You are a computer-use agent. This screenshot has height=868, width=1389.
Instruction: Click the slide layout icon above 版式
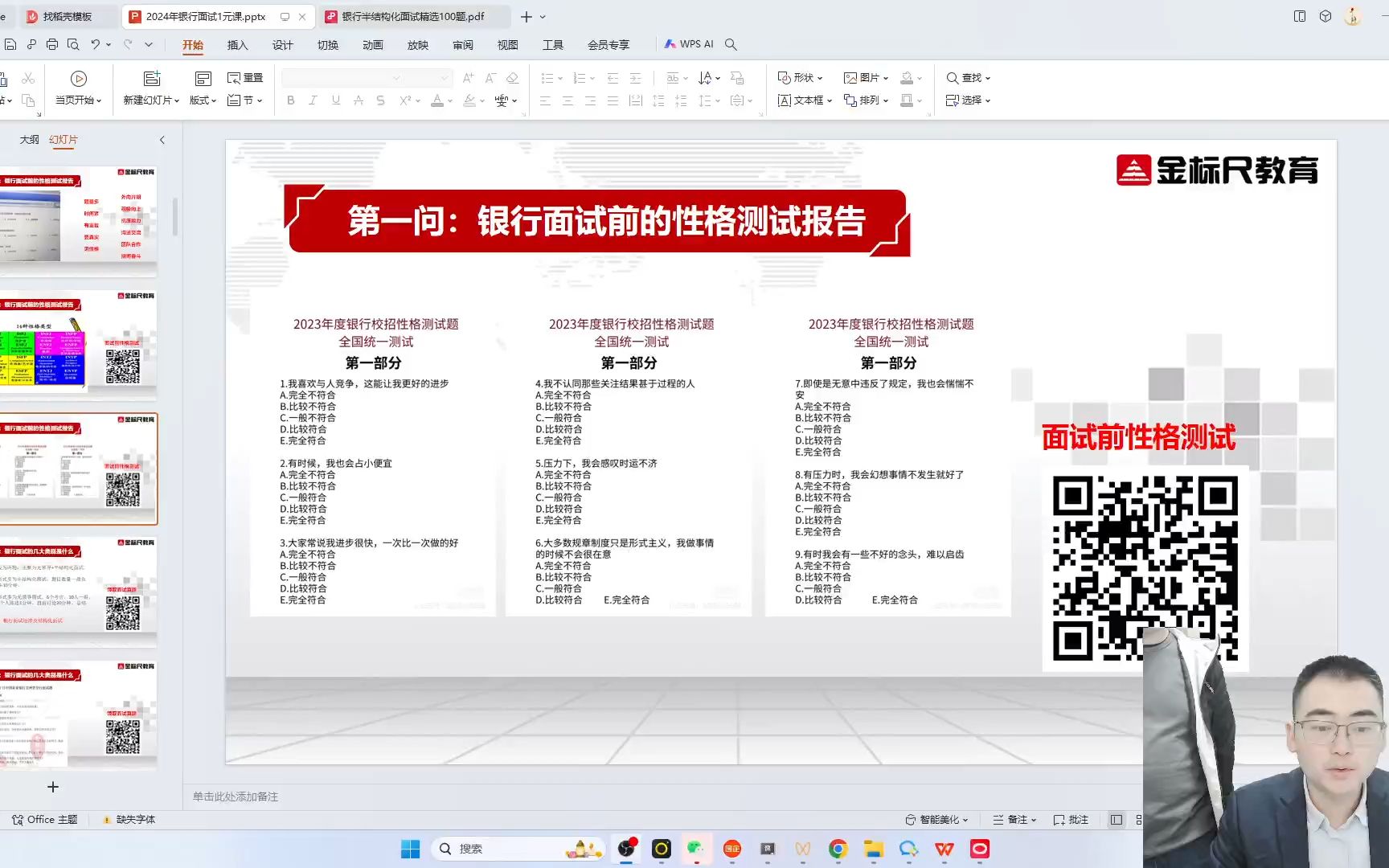203,78
